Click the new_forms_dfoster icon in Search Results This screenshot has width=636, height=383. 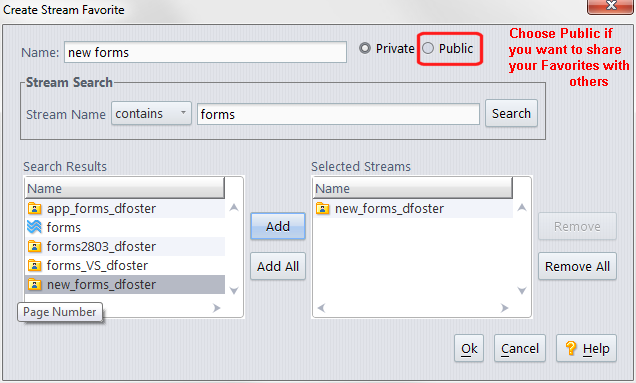(x=34, y=284)
